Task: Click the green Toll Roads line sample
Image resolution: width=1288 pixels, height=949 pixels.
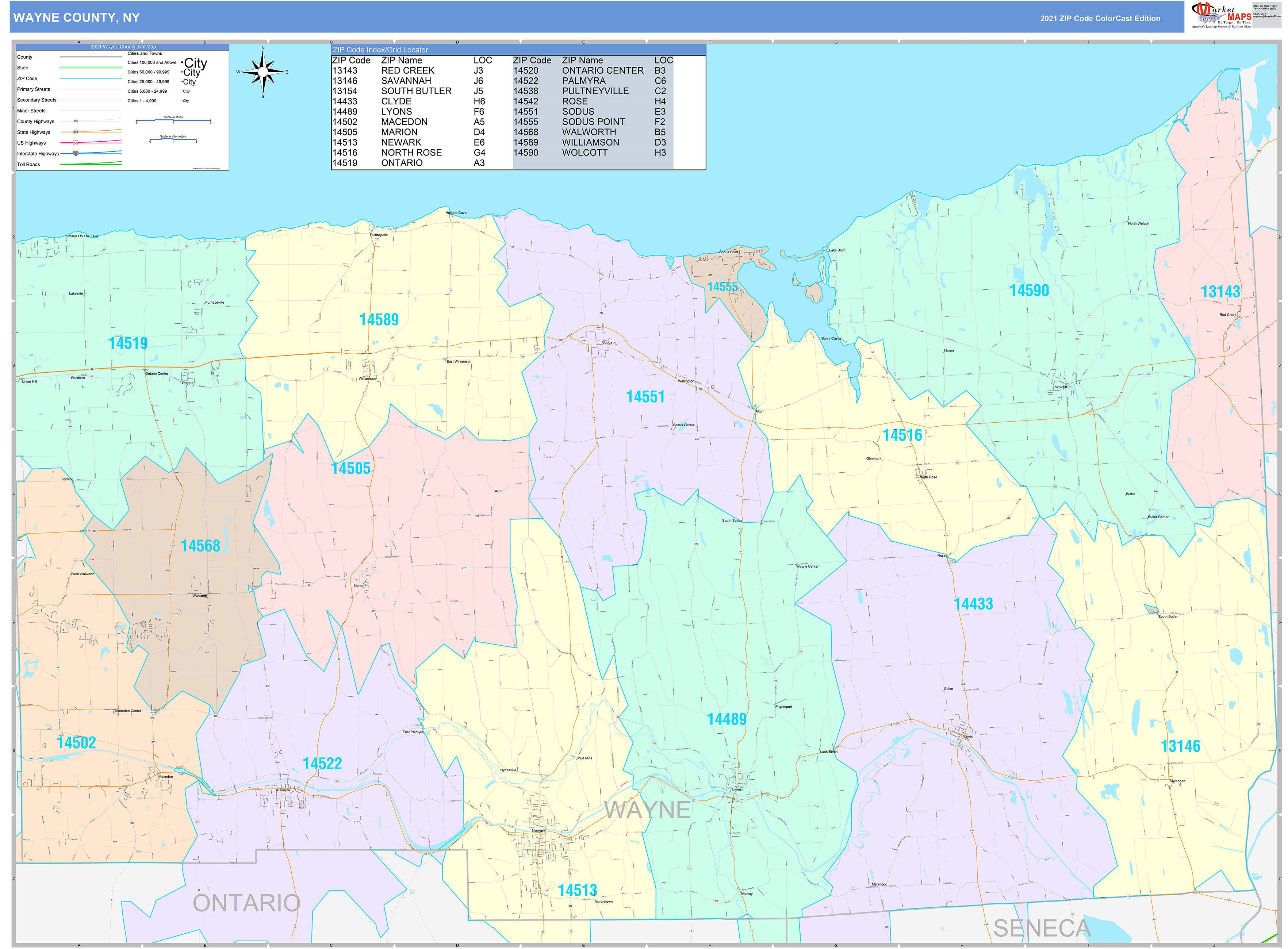Action: coord(91,164)
